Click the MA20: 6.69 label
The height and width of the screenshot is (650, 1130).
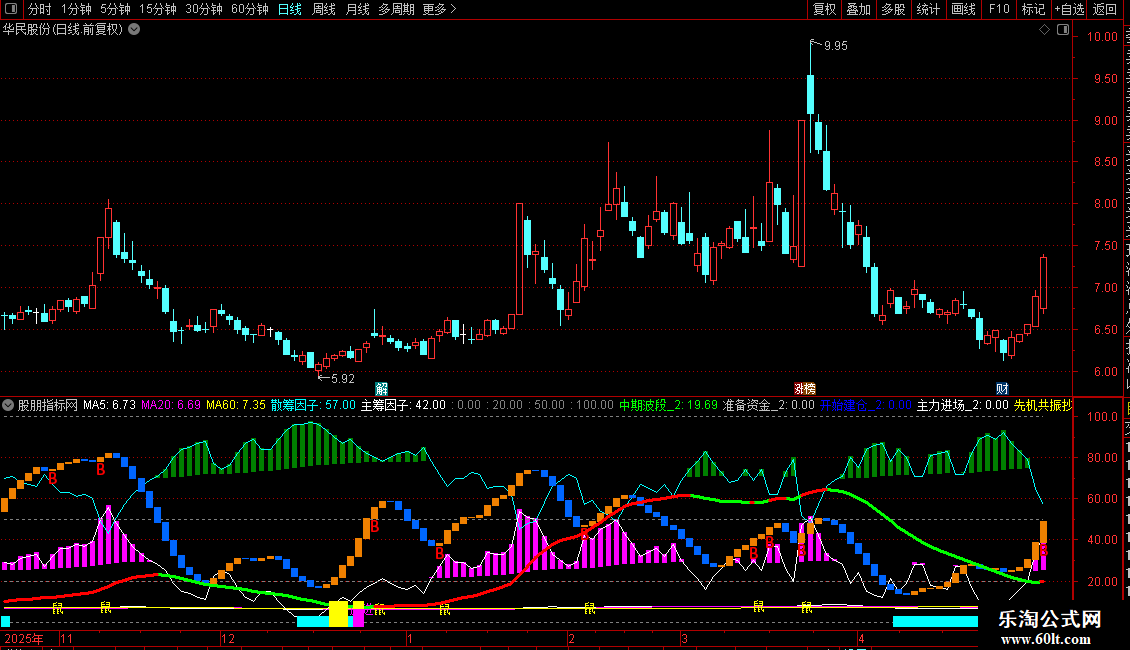click(x=171, y=405)
